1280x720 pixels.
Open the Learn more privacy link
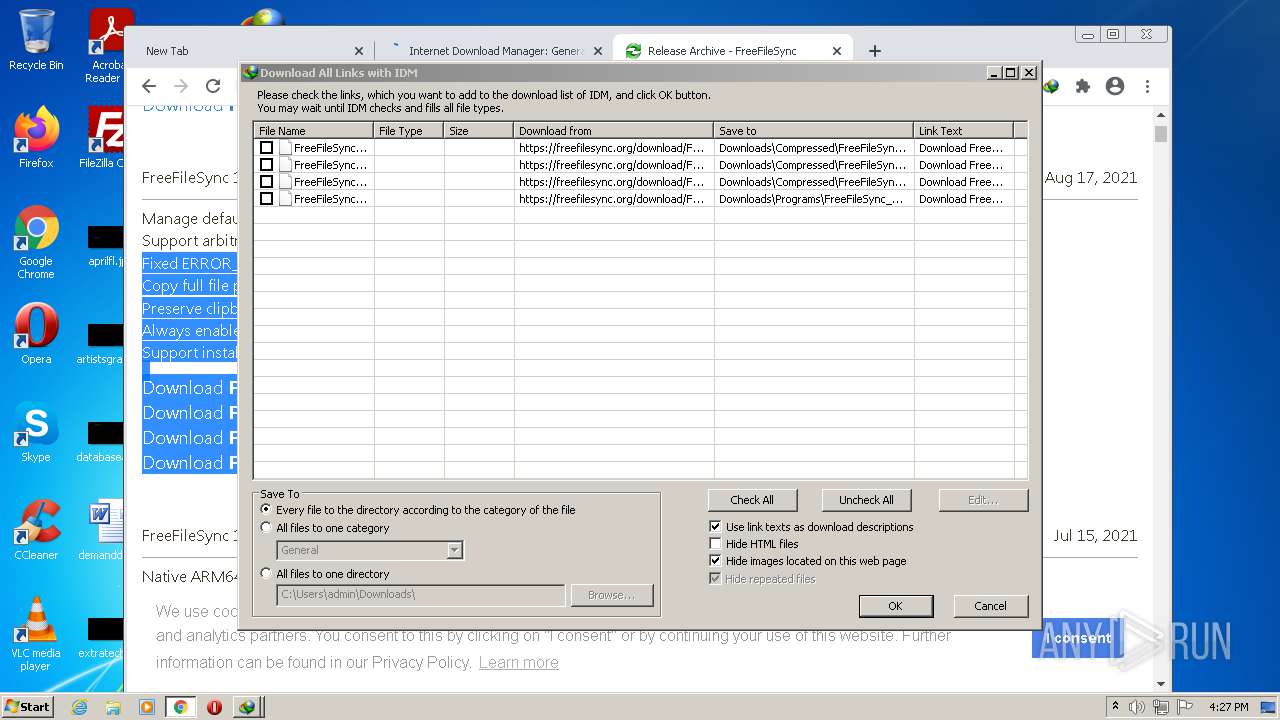coord(518,662)
